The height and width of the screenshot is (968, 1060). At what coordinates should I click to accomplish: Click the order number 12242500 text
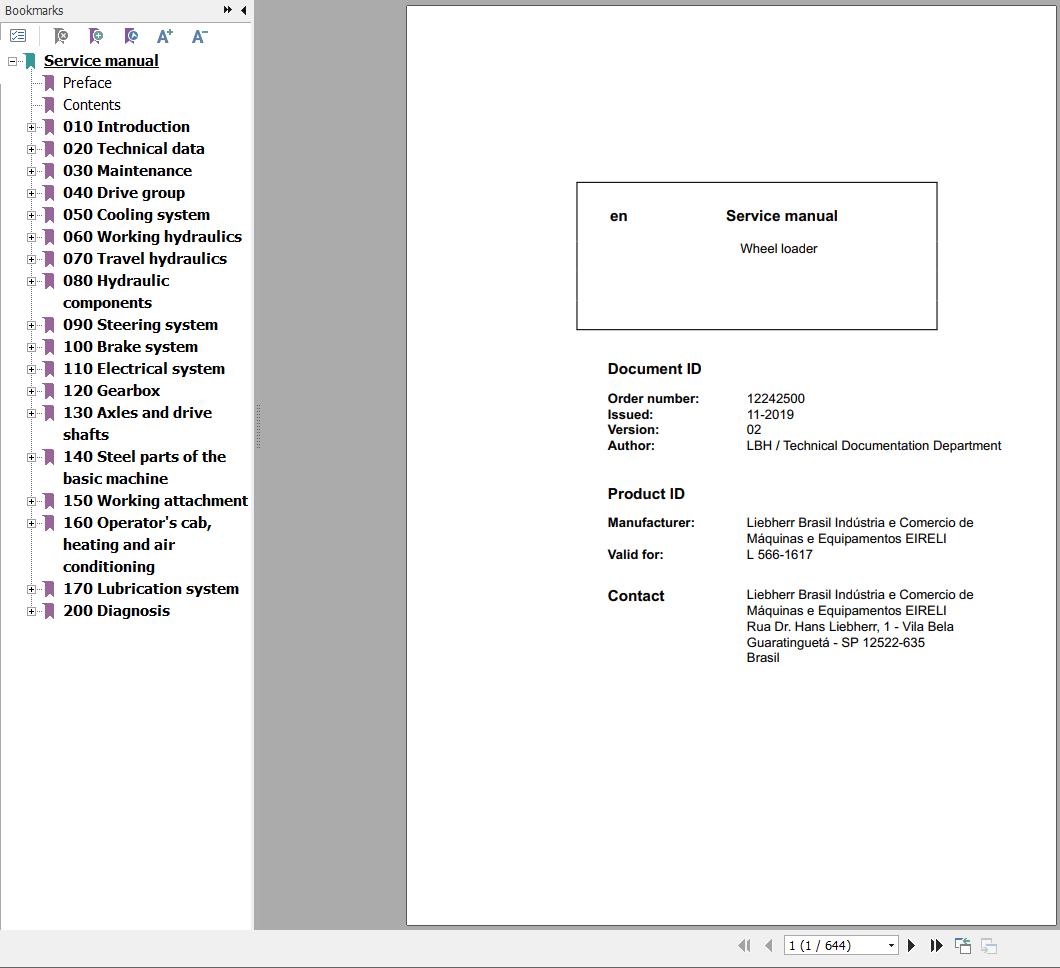(775, 398)
